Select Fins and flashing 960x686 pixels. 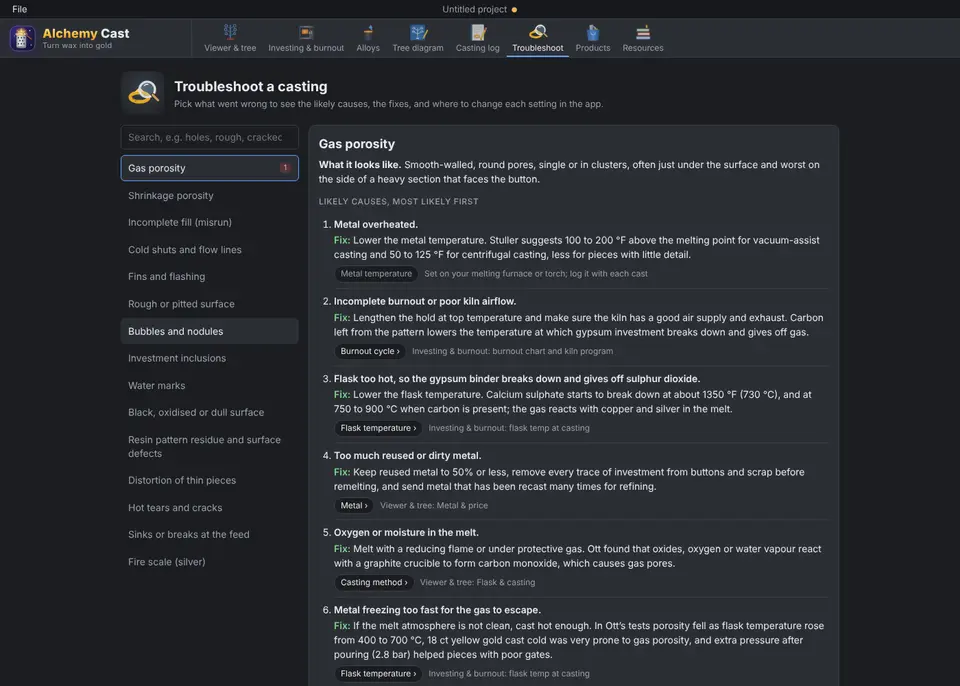209,276
